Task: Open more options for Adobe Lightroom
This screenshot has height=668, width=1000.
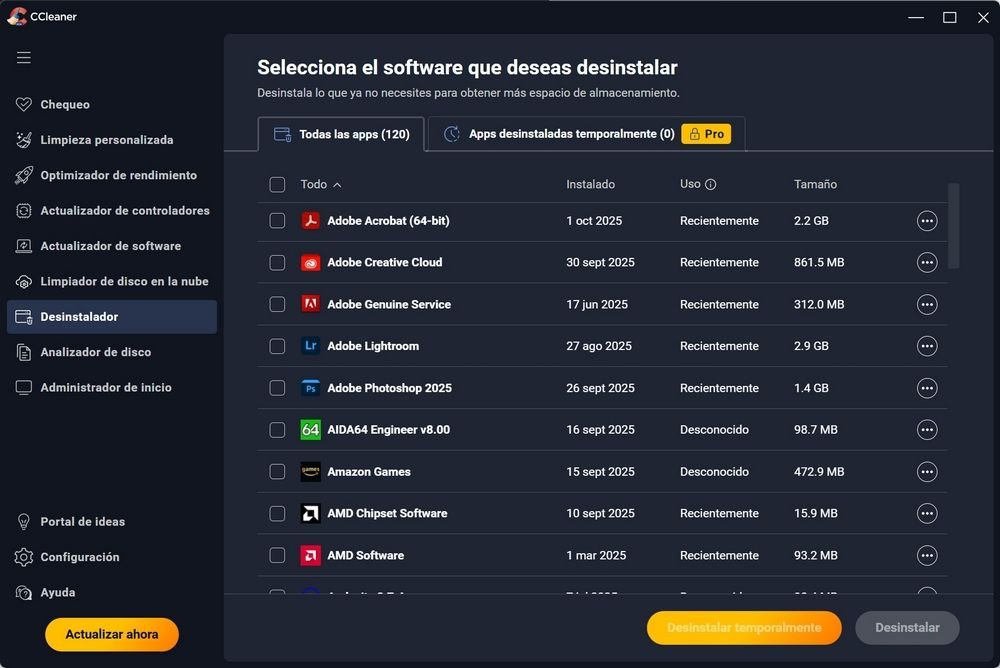Action: [x=927, y=346]
